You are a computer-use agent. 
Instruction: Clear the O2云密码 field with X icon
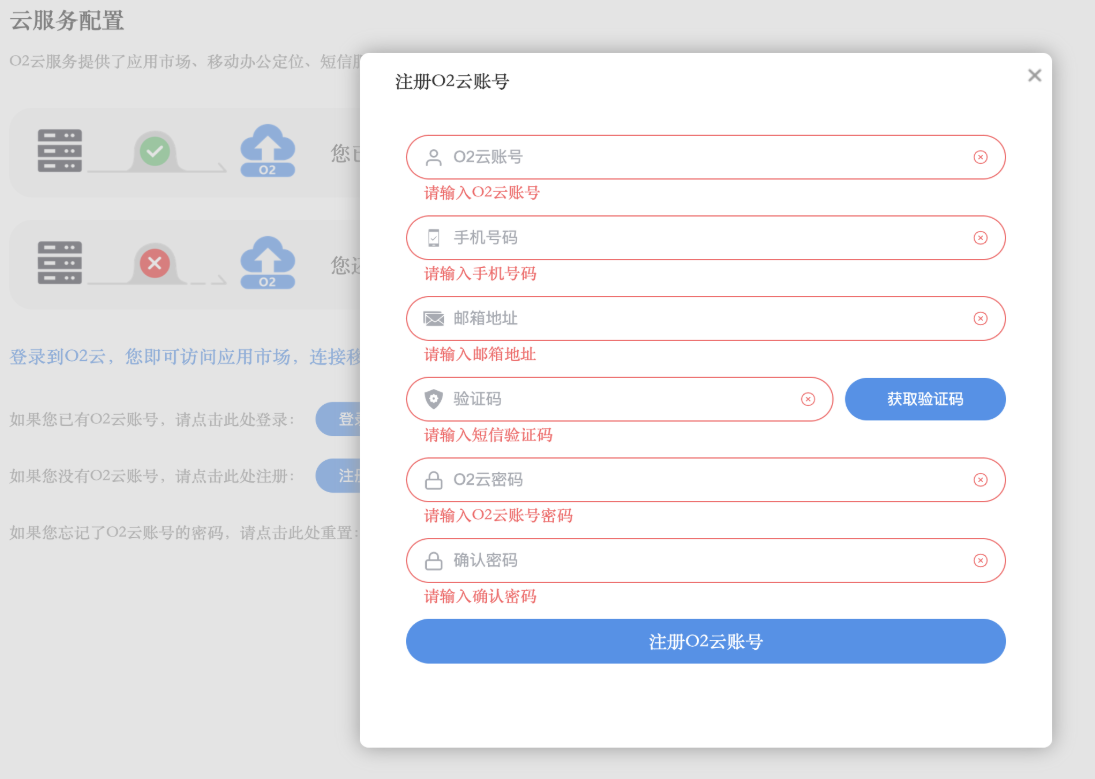pos(980,480)
